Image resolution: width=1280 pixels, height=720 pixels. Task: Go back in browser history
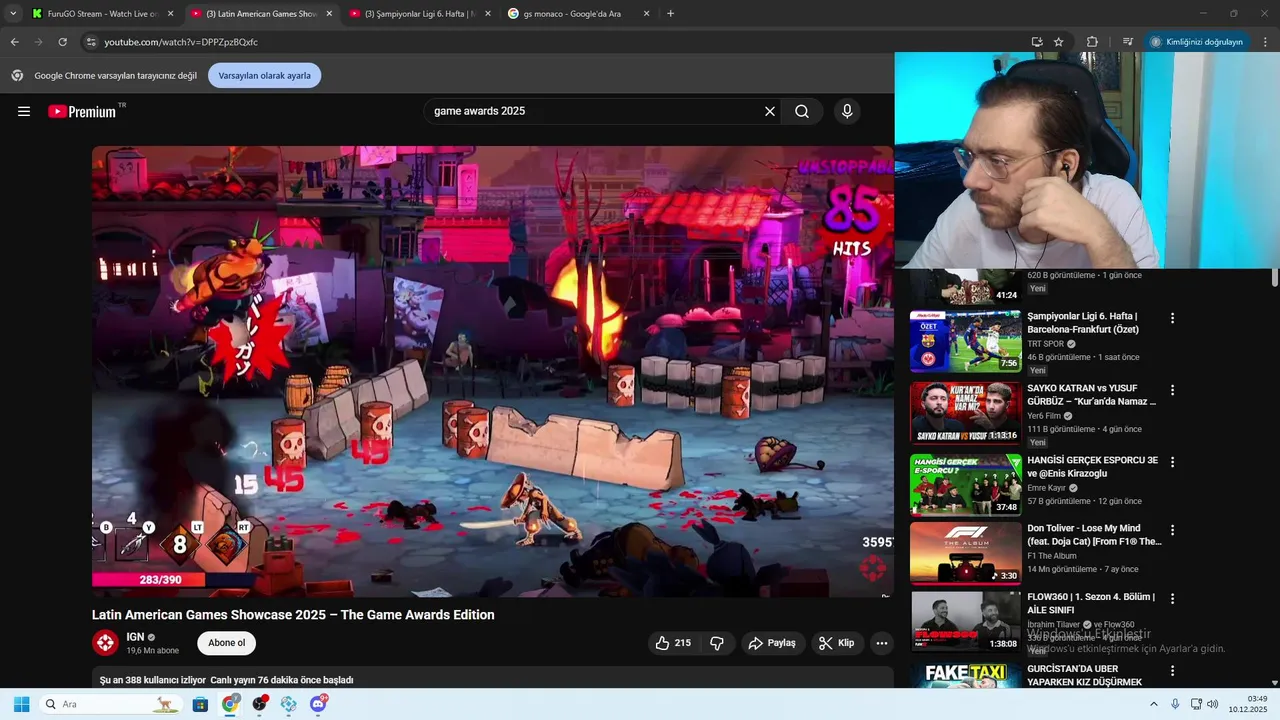[14, 42]
